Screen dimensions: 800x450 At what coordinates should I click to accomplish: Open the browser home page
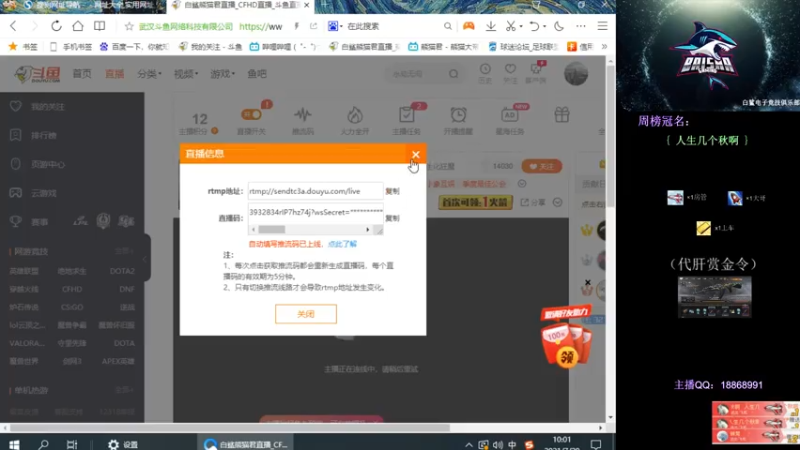point(78,26)
